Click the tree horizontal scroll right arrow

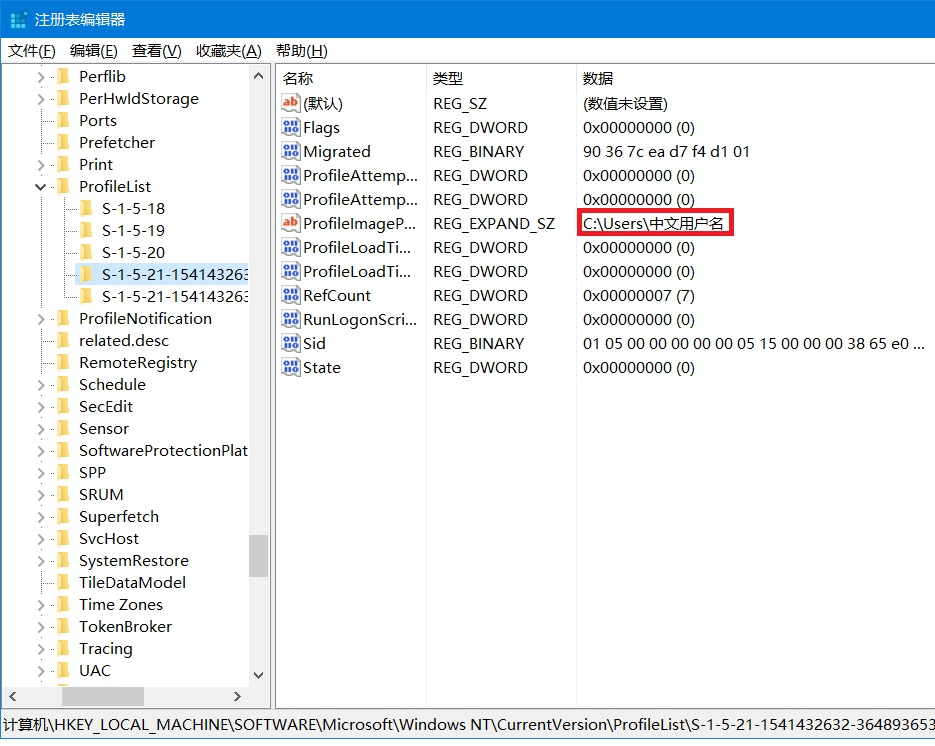click(x=237, y=696)
